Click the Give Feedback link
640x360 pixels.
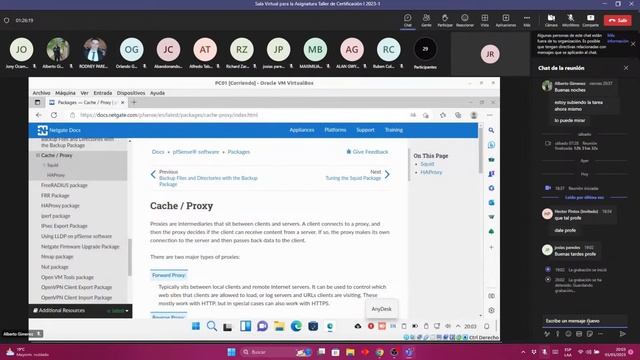coord(367,152)
